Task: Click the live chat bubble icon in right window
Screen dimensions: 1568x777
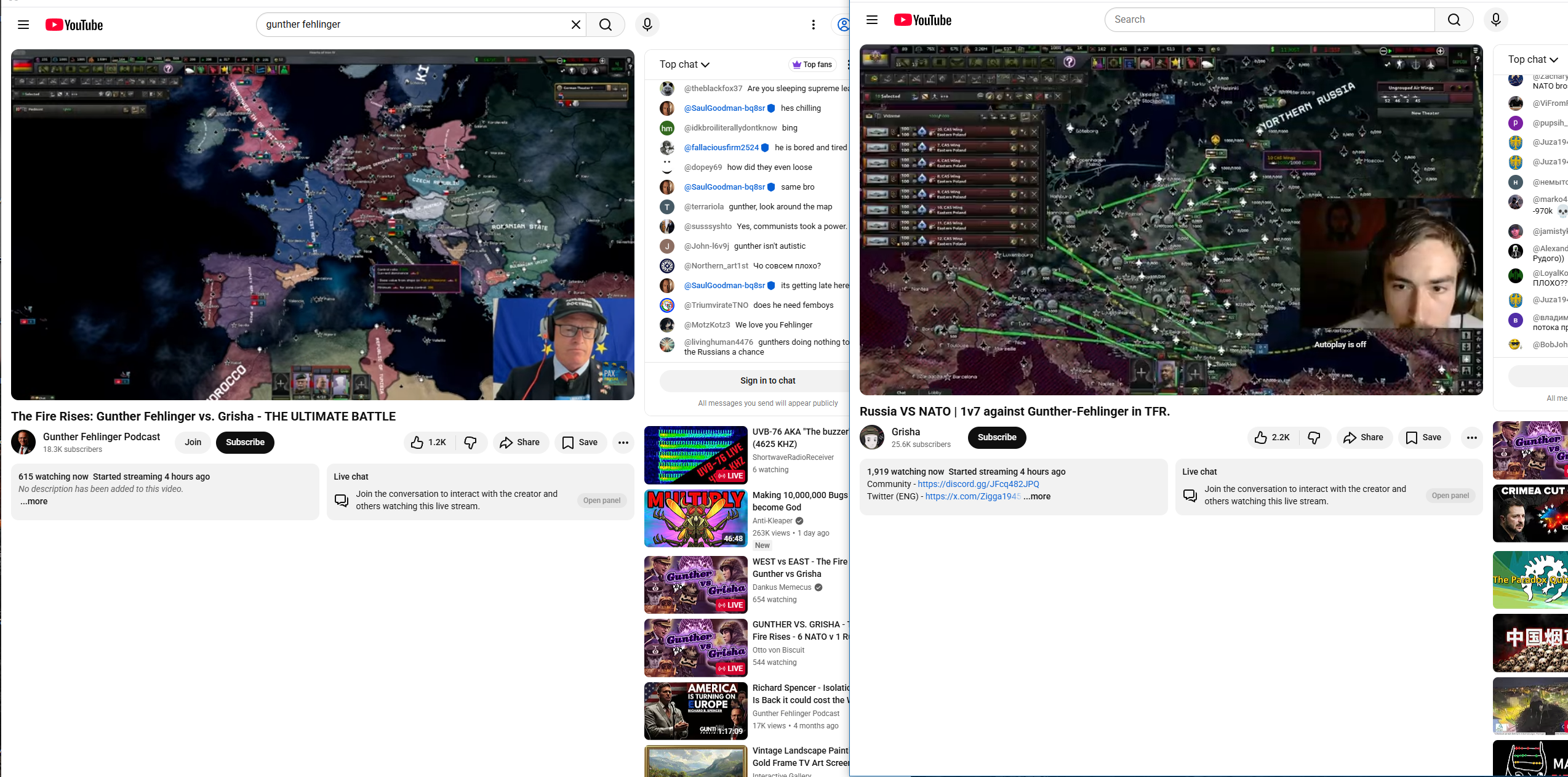Action: click(1190, 495)
